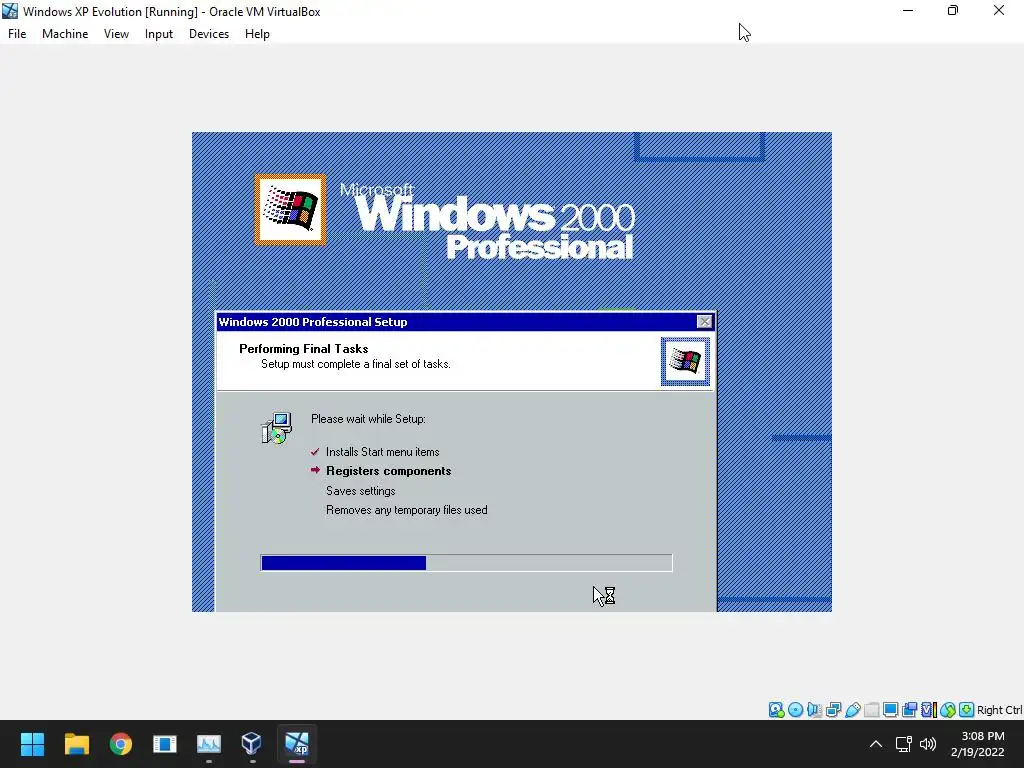This screenshot has width=1024, height=768.
Task: Click 'Removes any temporary files used' text
Action: [x=407, y=510]
